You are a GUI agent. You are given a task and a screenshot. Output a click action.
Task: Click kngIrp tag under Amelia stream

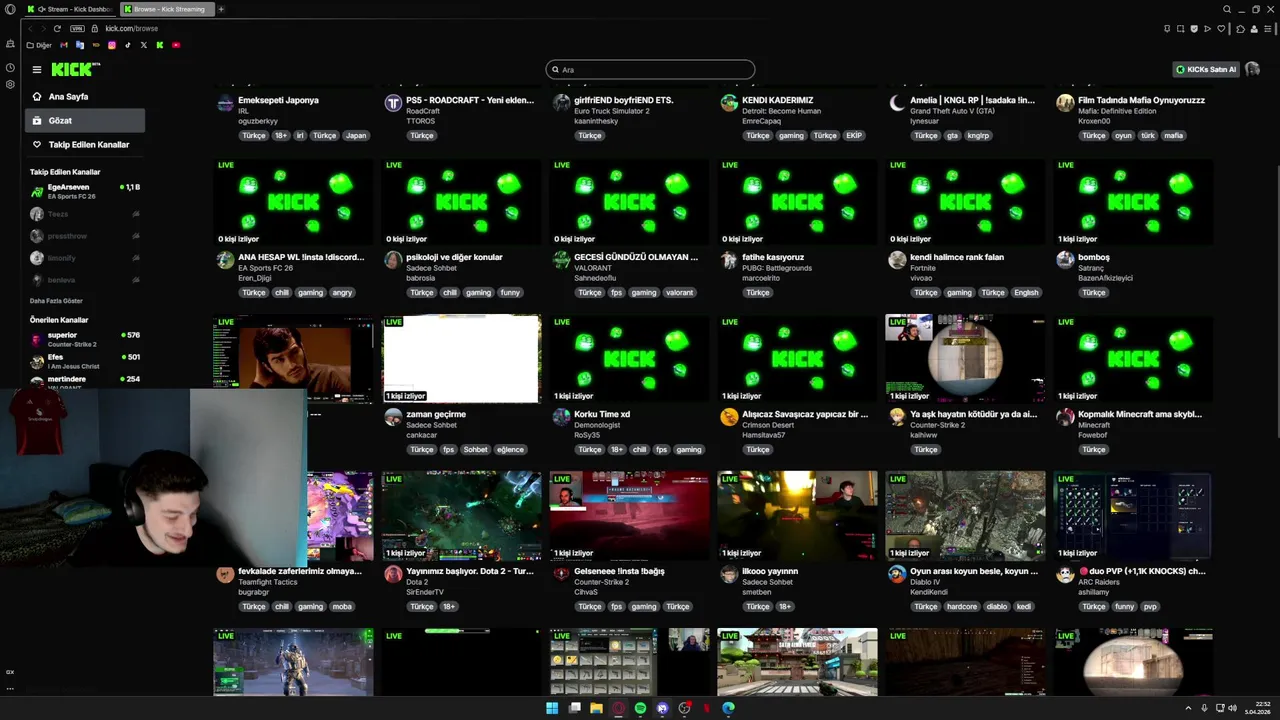click(978, 136)
